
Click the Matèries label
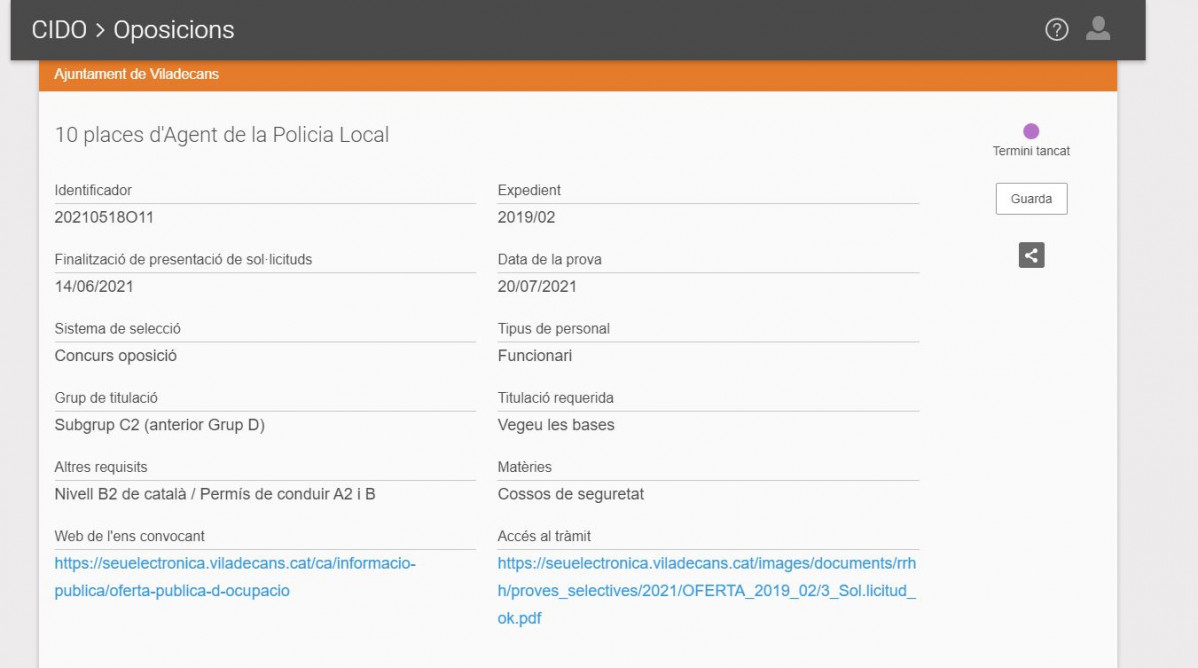click(524, 467)
